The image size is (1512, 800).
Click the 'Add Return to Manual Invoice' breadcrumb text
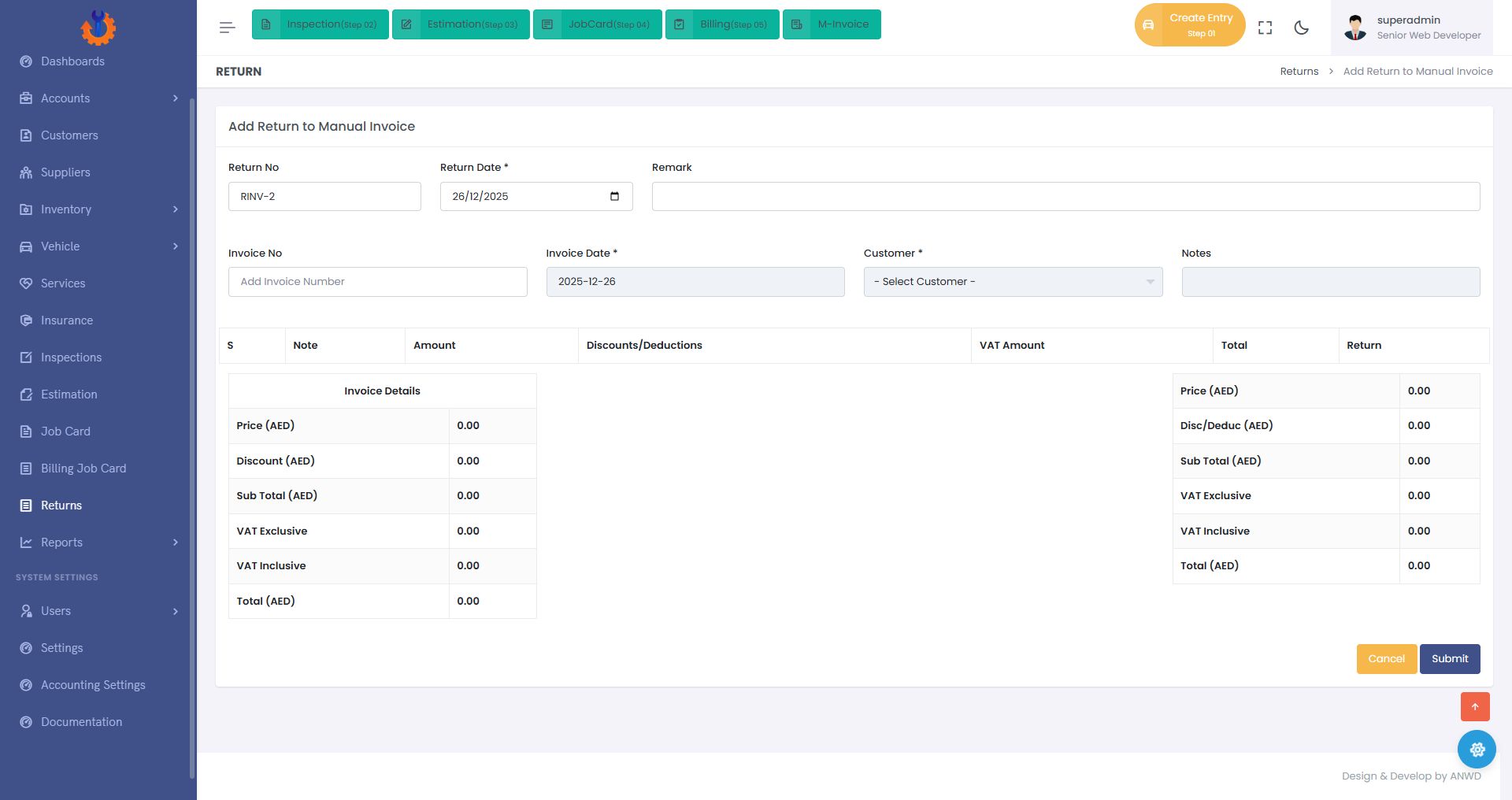(x=1417, y=72)
